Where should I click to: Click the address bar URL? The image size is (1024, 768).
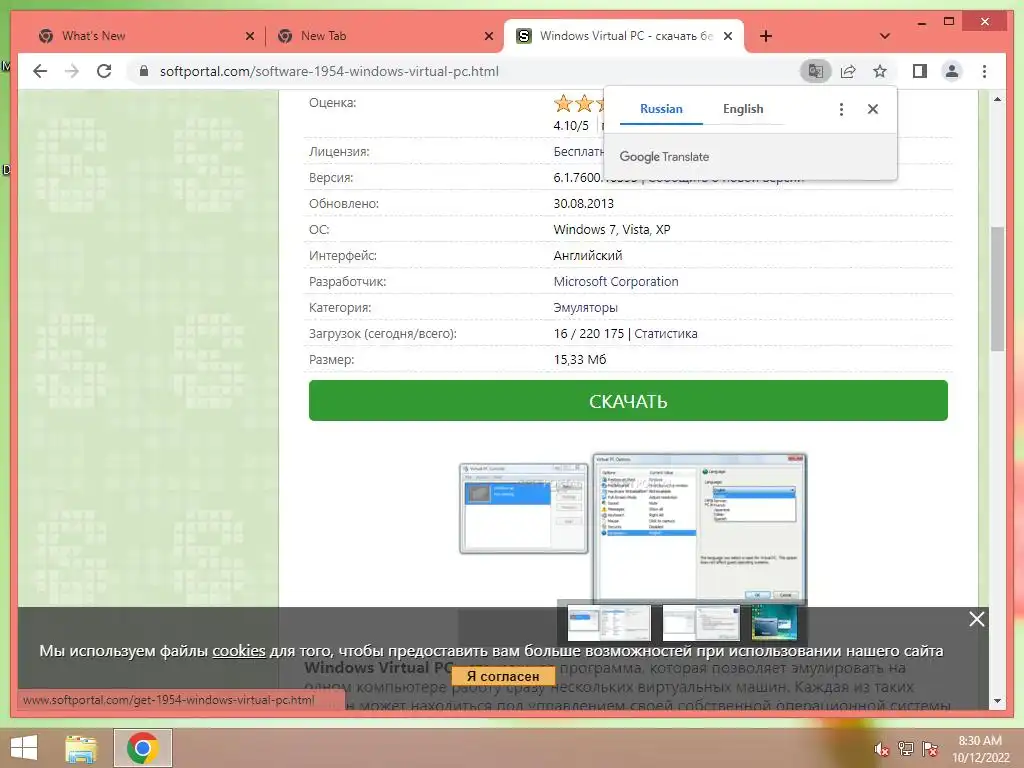[329, 71]
